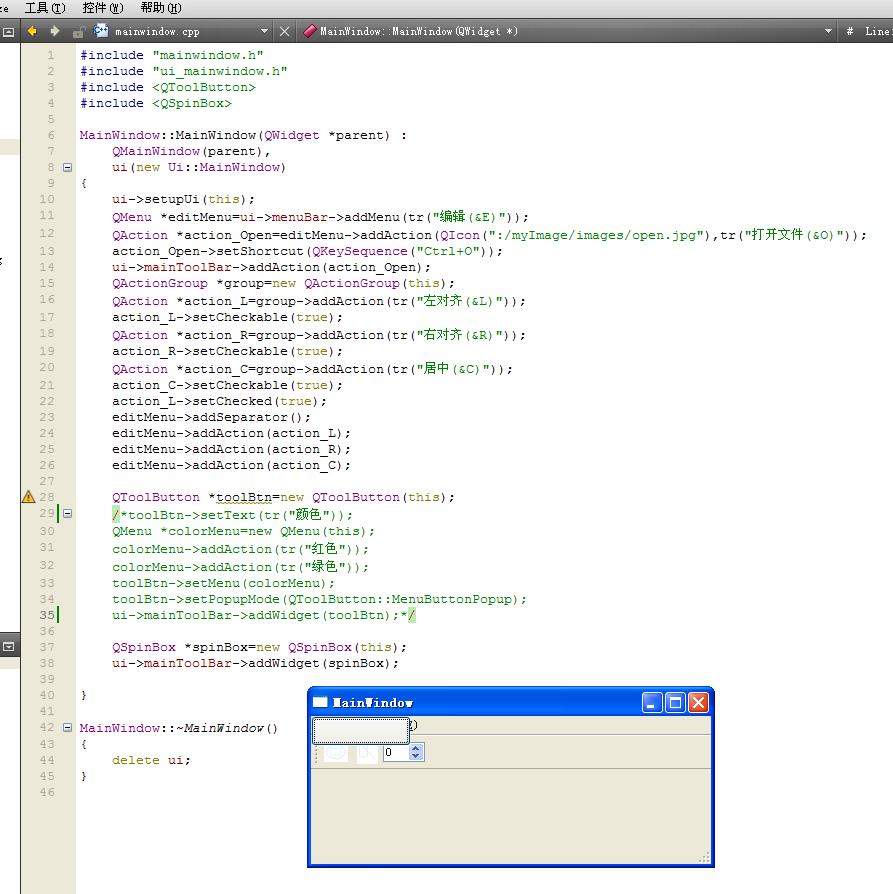Screen dimensions: 893x894
Task: Go back with the yellow left arrow
Action: coord(32,31)
